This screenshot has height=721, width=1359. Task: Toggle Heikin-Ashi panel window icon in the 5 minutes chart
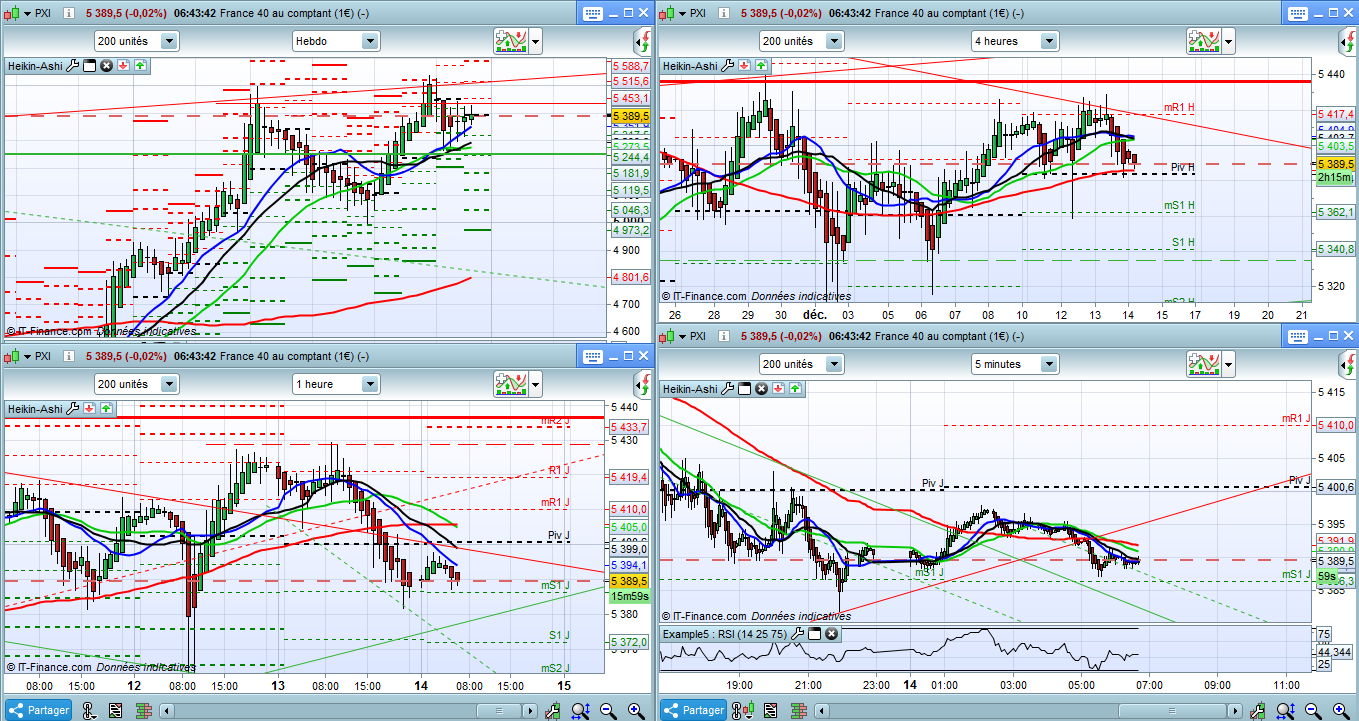tap(744, 388)
